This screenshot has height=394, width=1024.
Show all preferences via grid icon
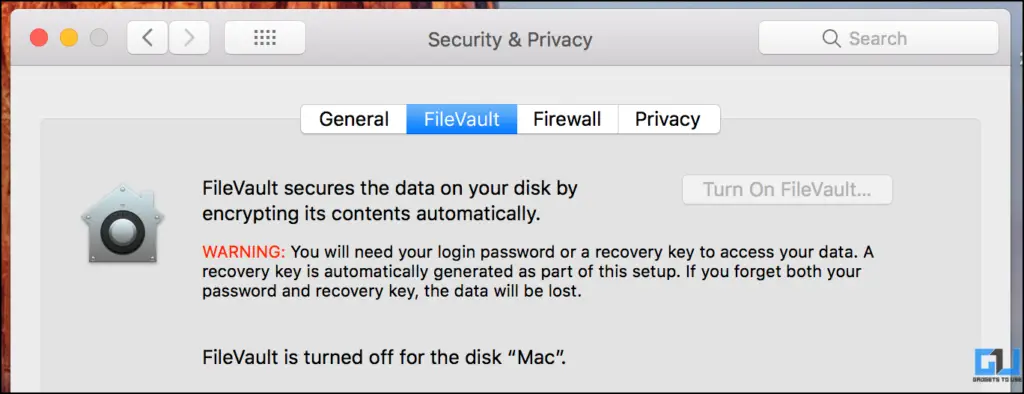click(264, 38)
